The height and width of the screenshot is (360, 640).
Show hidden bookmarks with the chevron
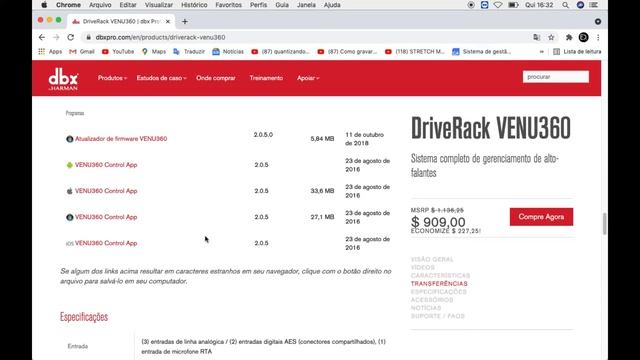(x=542, y=52)
